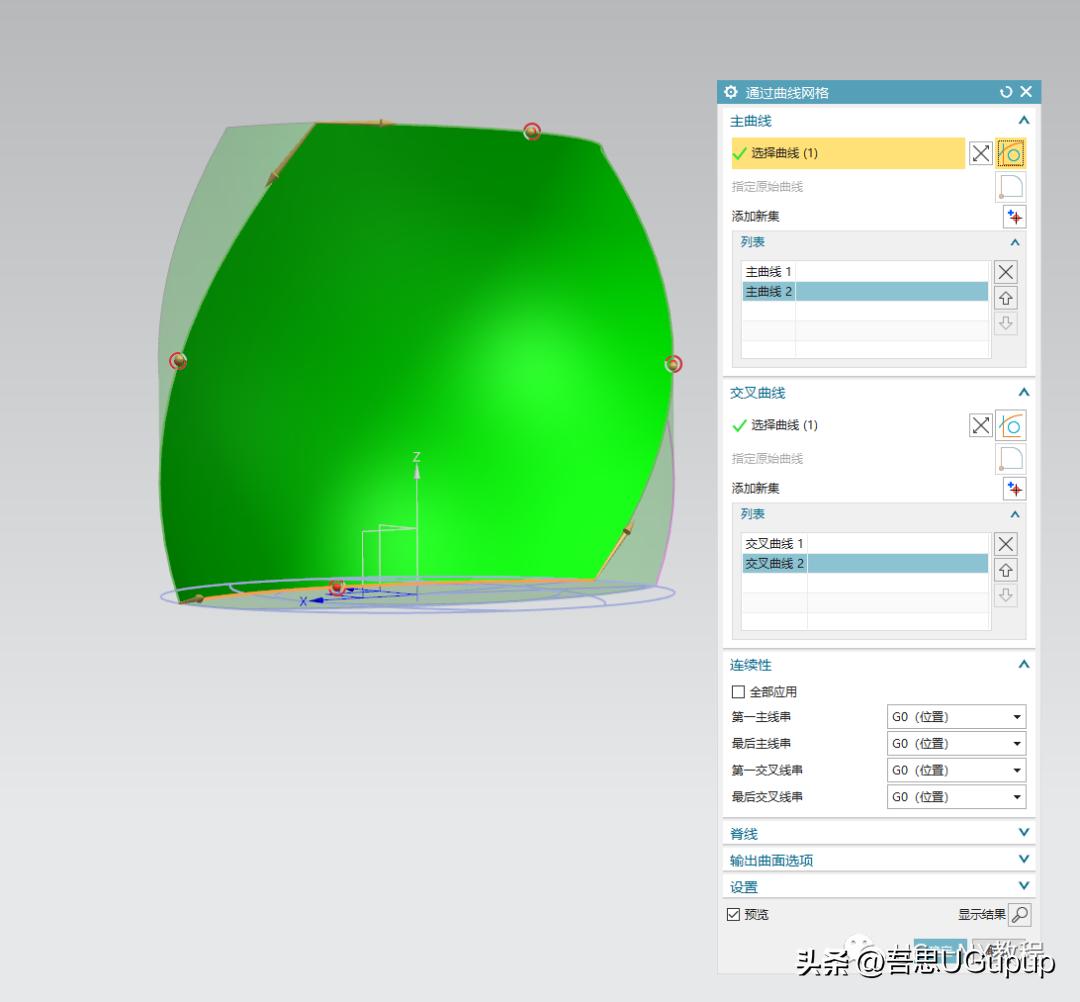Open curve rule icon beside primary 选择曲线
The height and width of the screenshot is (1002, 1080).
1010,153
